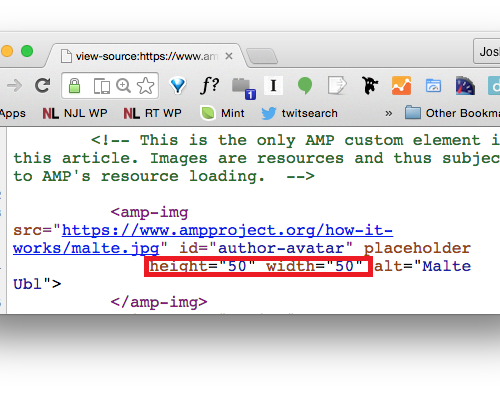Click the yellow minimize window button
This screenshot has width=500, height=394.
(6, 51)
